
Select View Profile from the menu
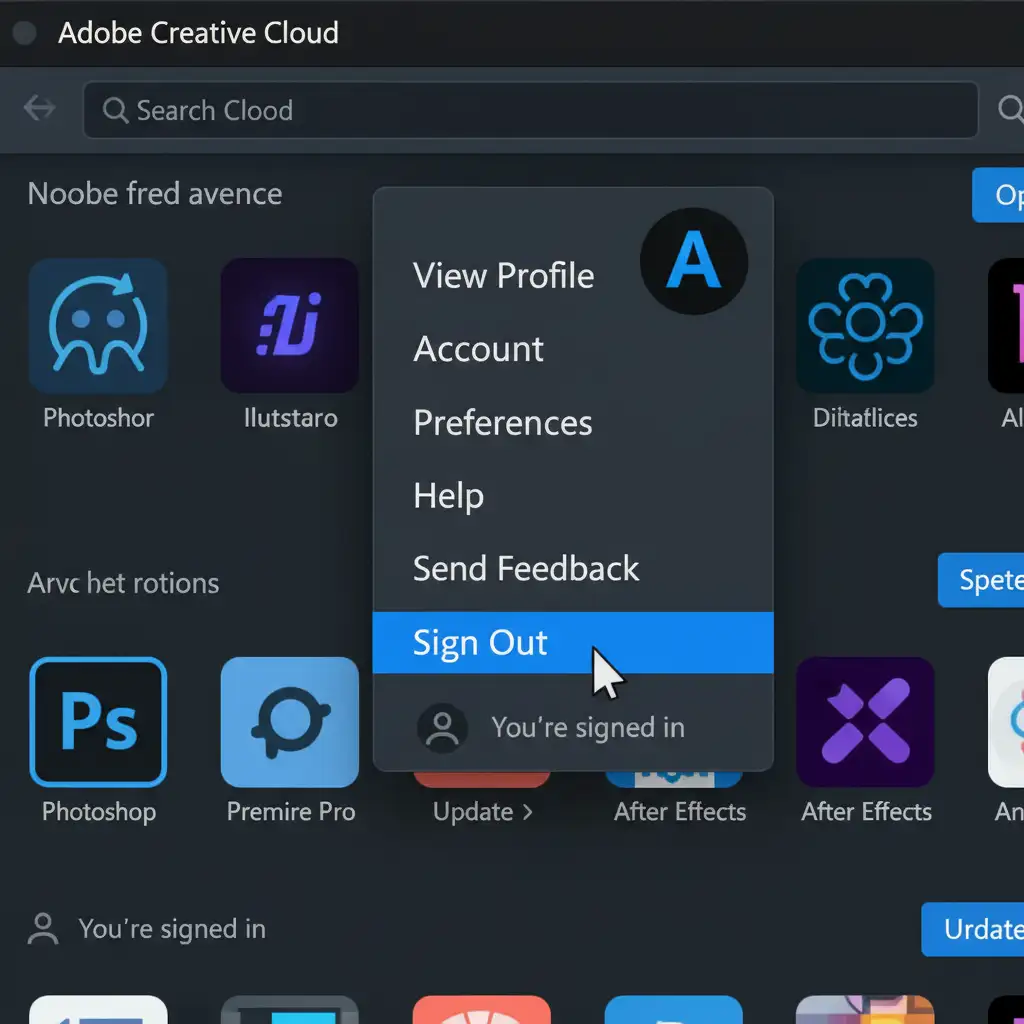pos(503,276)
